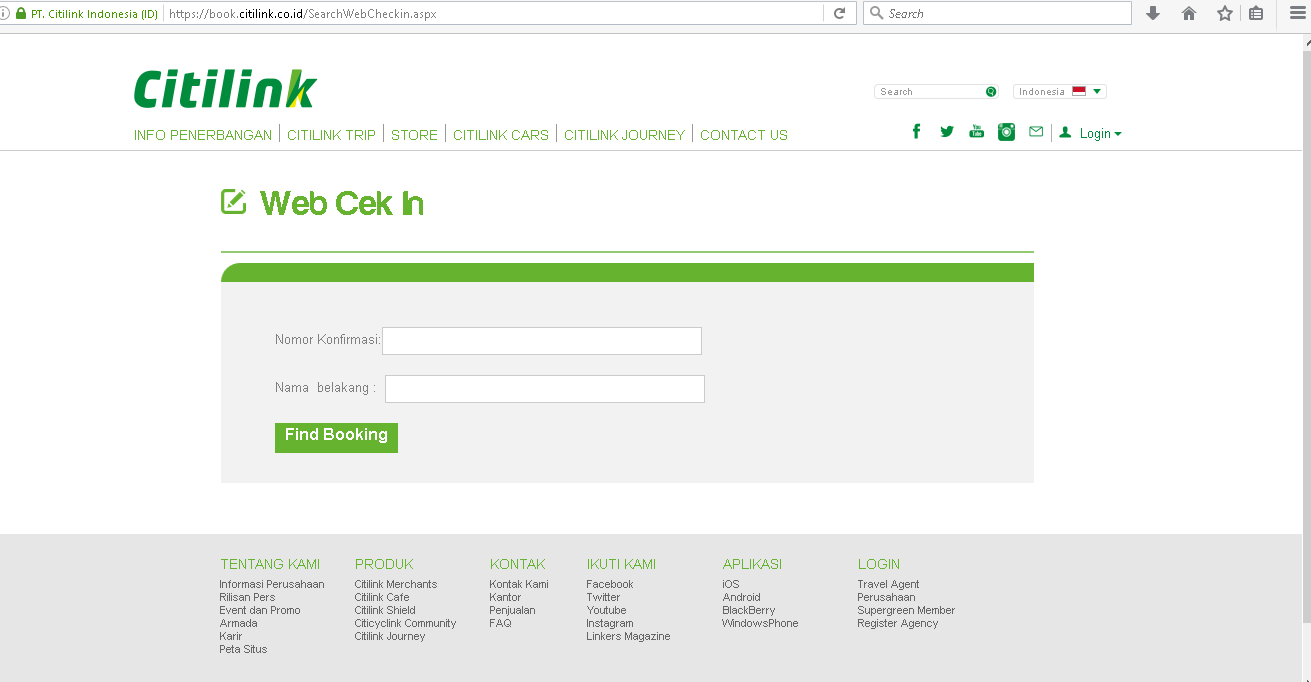The image size is (1311, 682).
Task: Open the Indonesia language dropdown
Action: (x=1060, y=91)
